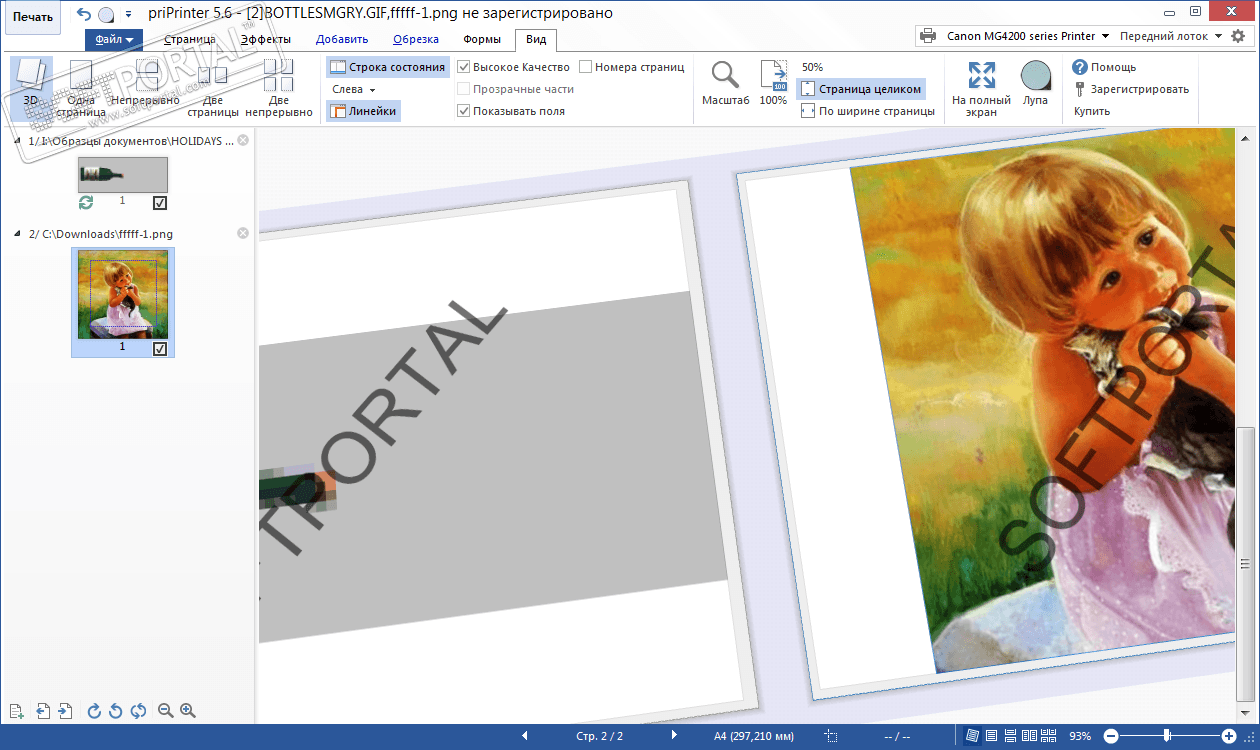Rotate page counterclockwise icon
The width and height of the screenshot is (1260, 750).
pyautogui.click(x=116, y=711)
